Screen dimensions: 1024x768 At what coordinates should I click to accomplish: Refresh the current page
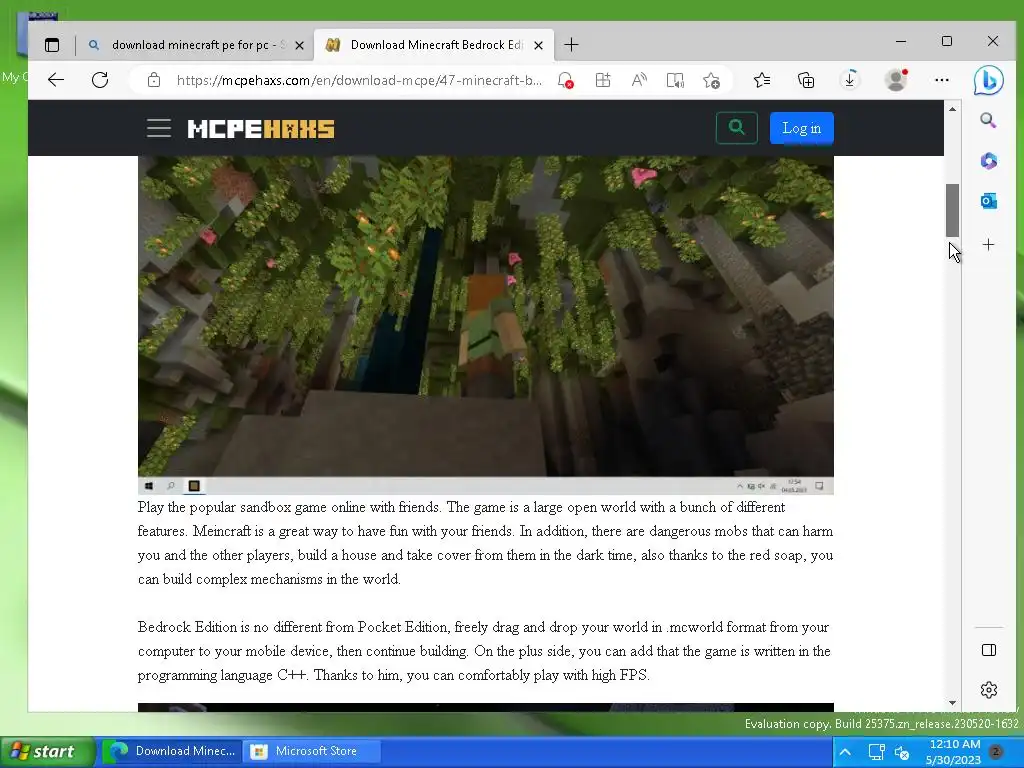click(x=100, y=80)
